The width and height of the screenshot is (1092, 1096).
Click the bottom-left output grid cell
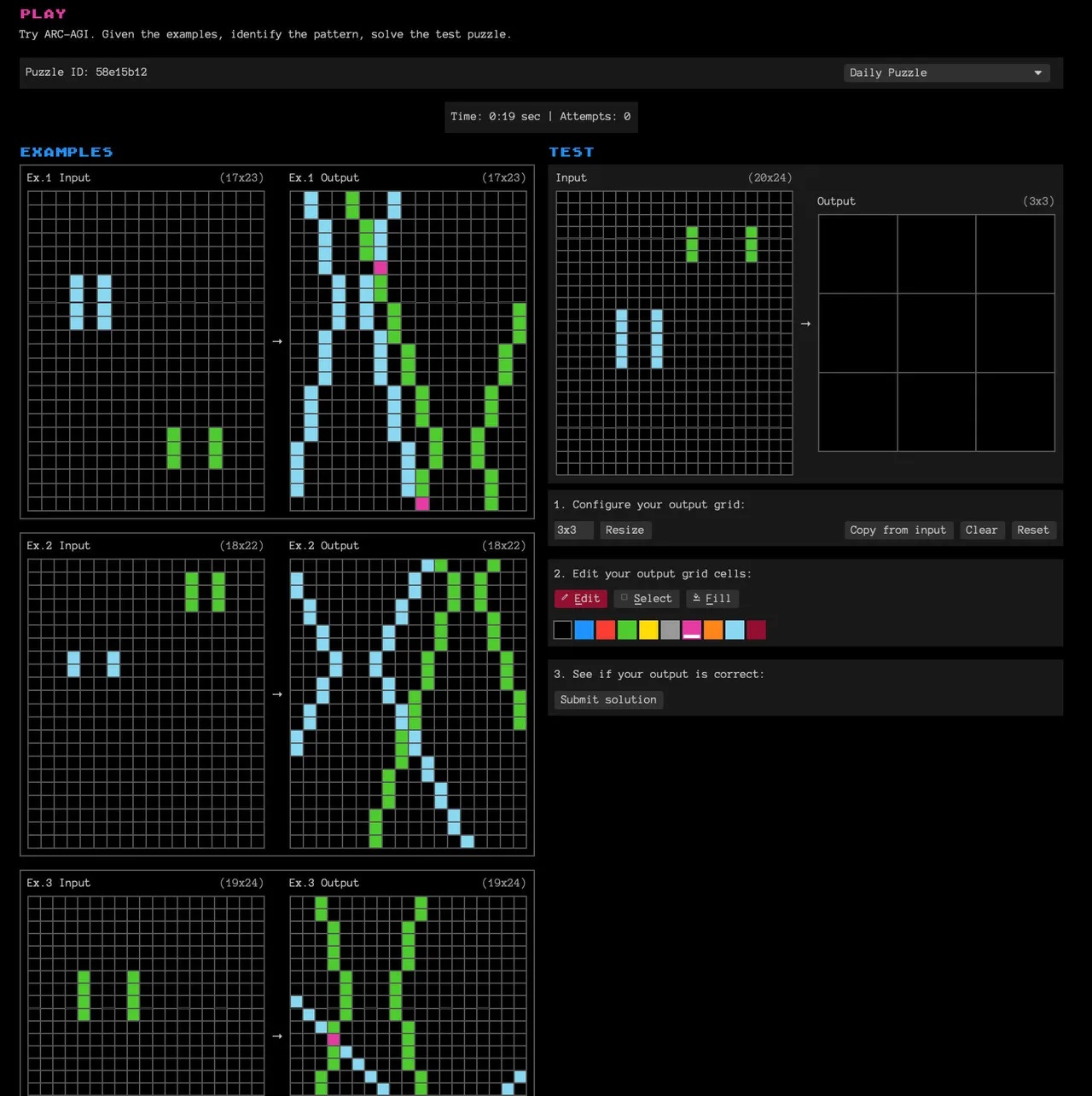[x=857, y=411]
